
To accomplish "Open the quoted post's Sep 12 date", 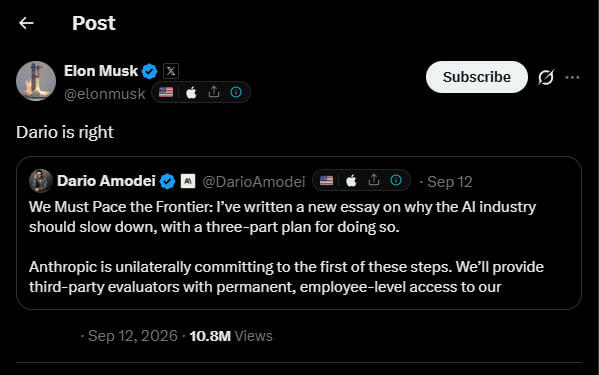I will 450,182.
